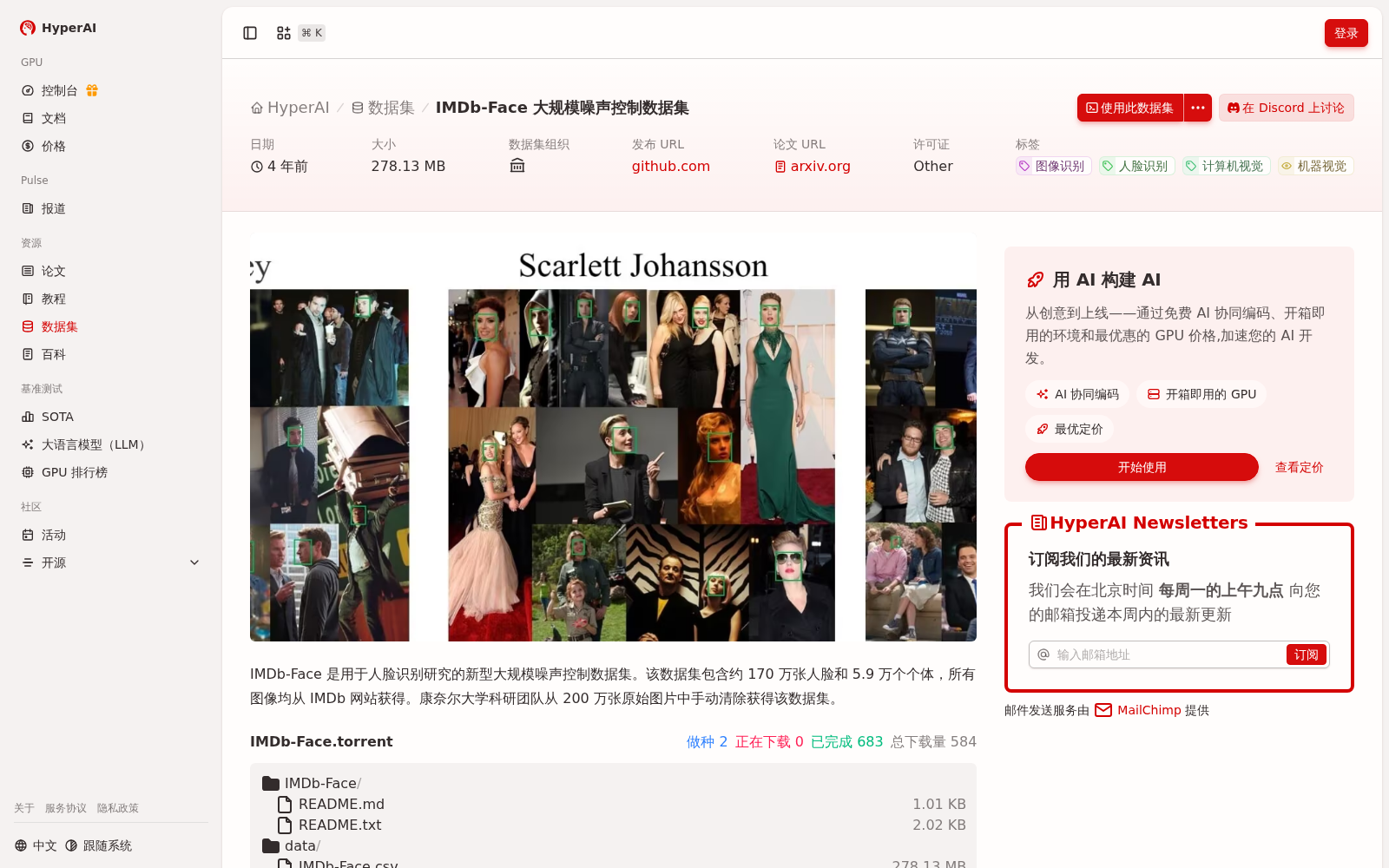
Task: Open the 跟随系统 theme selector
Action: 98,845
